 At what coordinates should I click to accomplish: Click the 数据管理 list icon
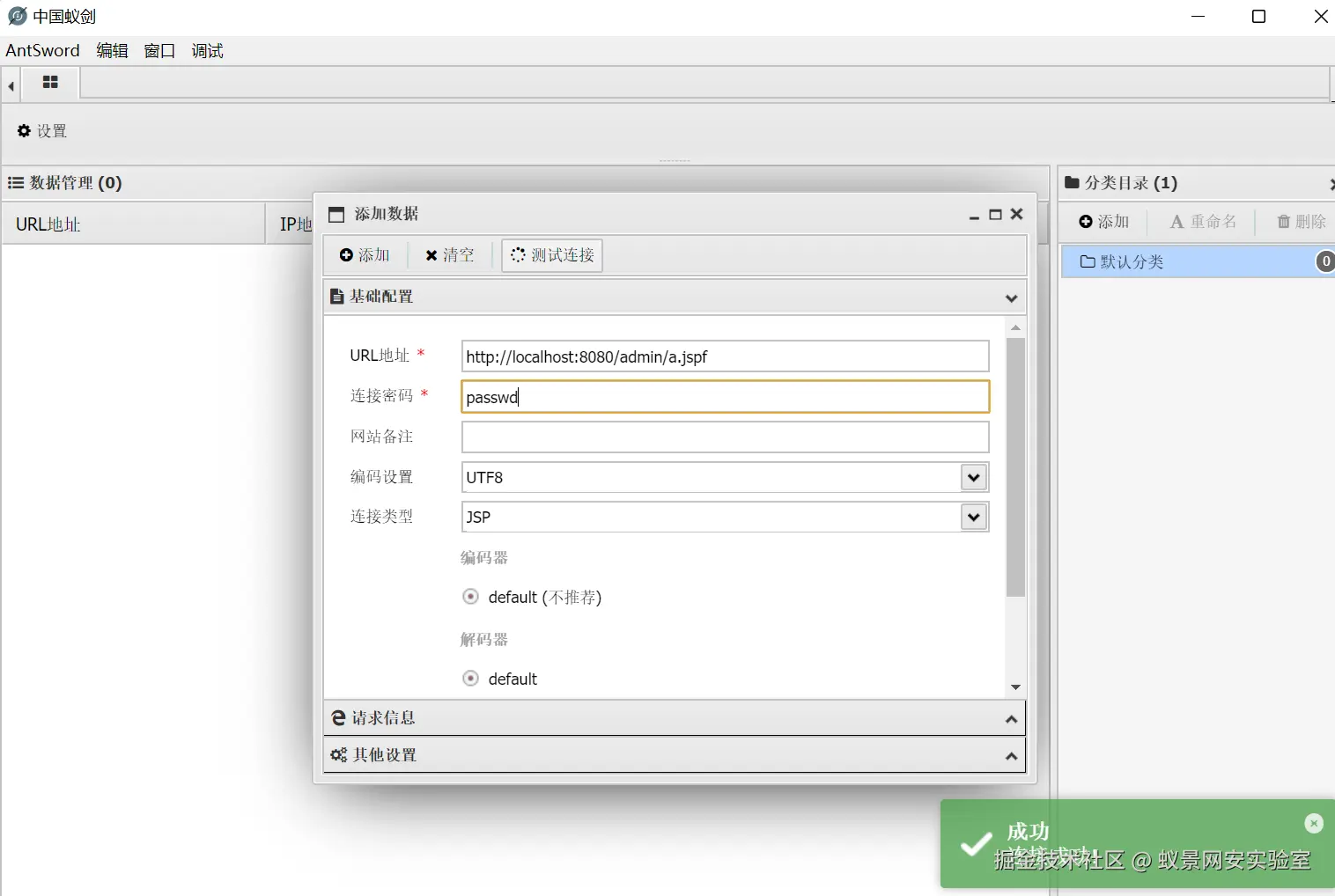click(x=16, y=183)
